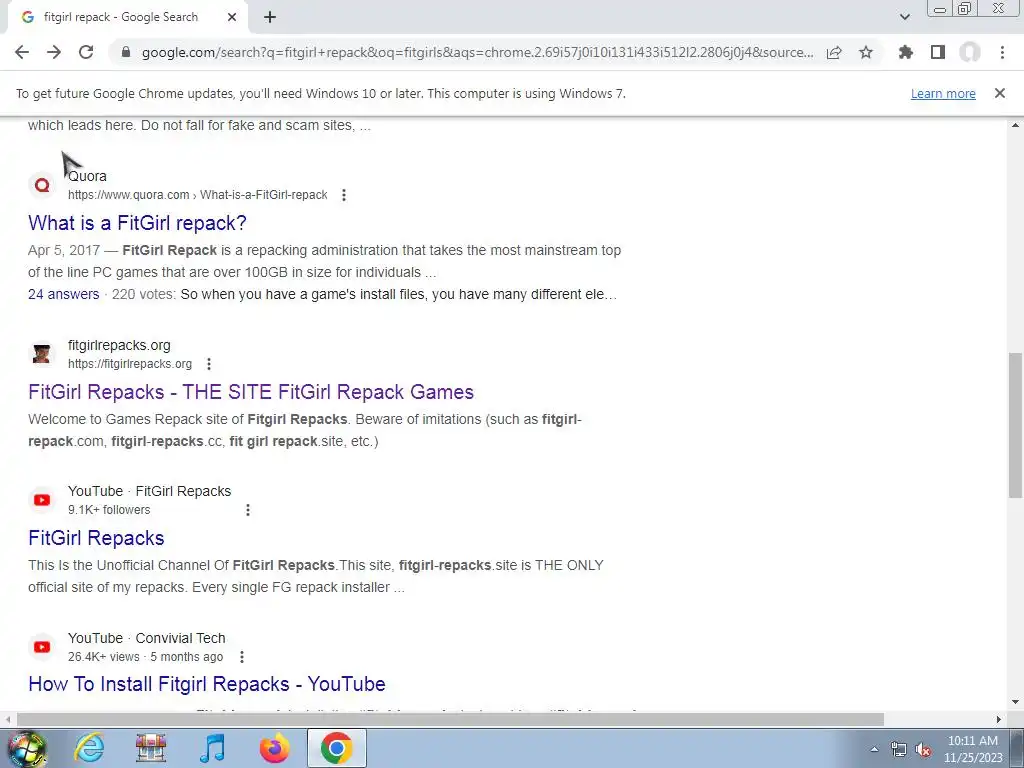Open Learn more about Chrome updates
1024x768 pixels.
coord(943,93)
